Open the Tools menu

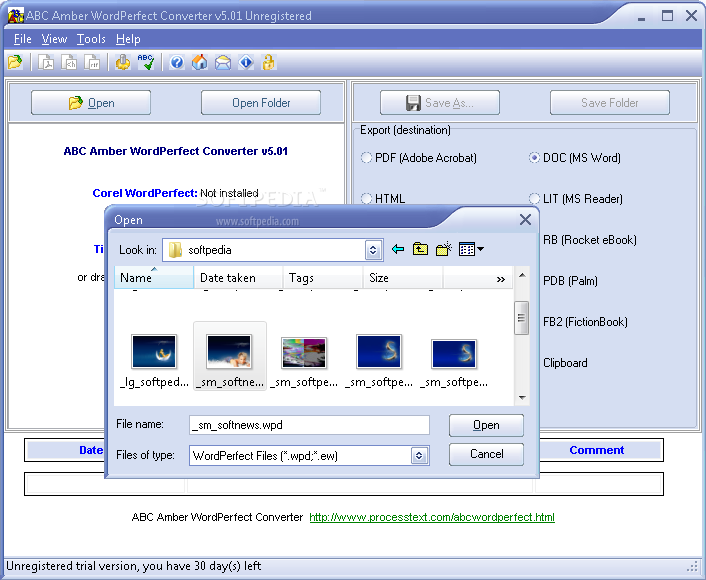click(x=91, y=39)
